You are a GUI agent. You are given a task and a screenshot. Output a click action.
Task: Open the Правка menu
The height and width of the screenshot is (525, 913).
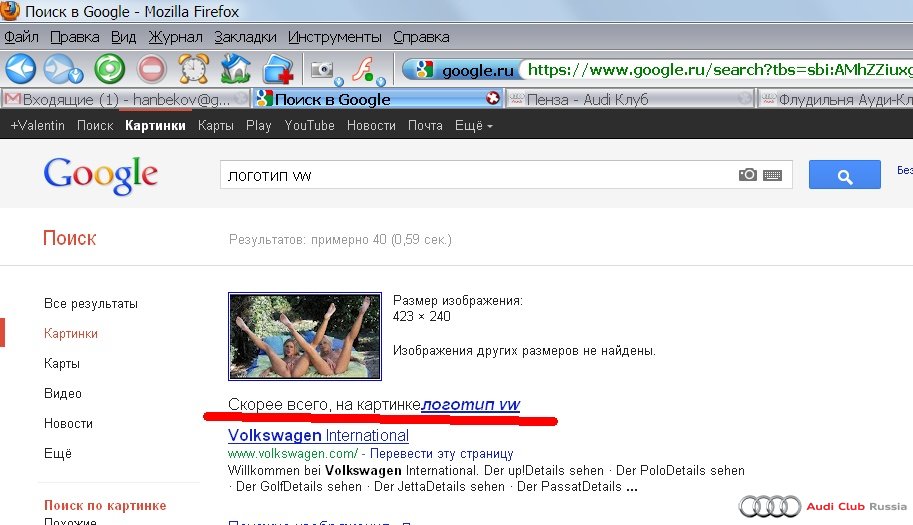(75, 37)
